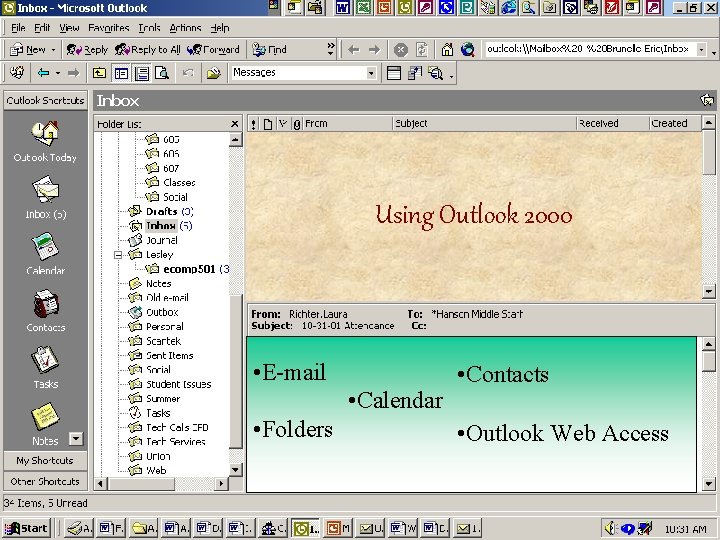This screenshot has width=720, height=540.
Task: Open the New button dropdown arrow
Action: coord(53,50)
